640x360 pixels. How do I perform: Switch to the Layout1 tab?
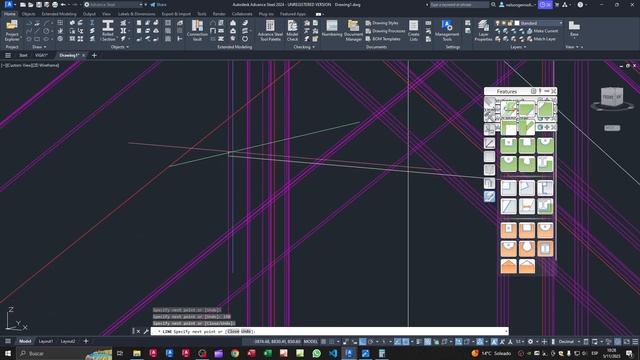point(46,341)
